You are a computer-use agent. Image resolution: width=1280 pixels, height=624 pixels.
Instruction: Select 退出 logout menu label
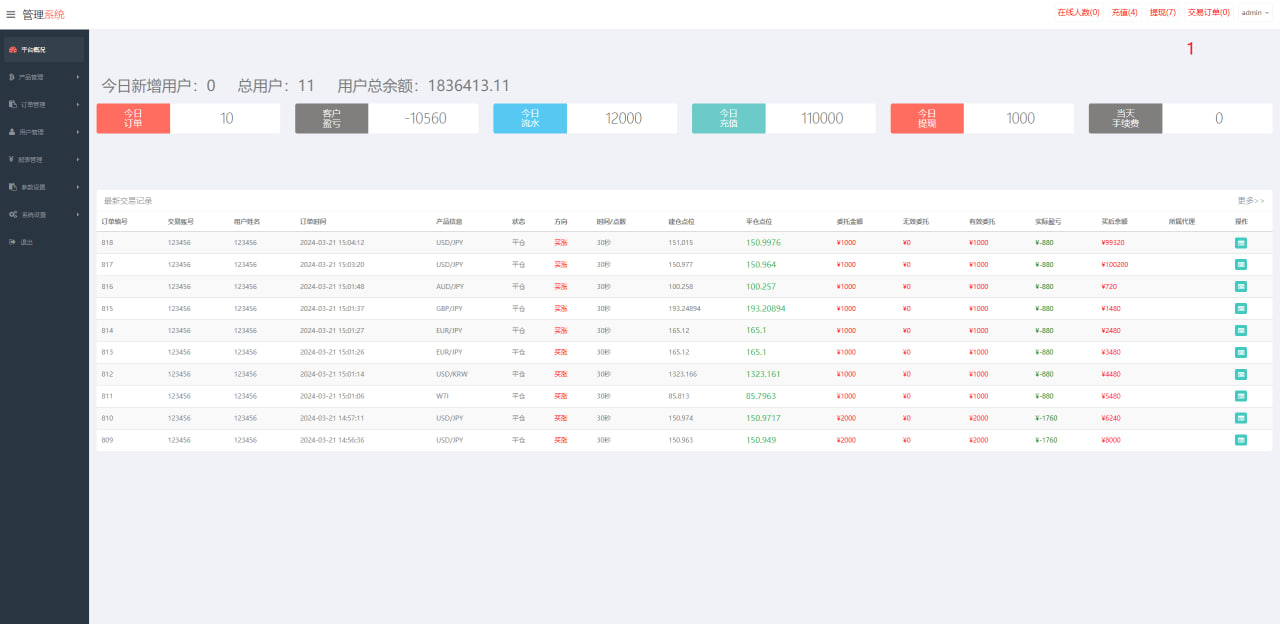coord(27,242)
